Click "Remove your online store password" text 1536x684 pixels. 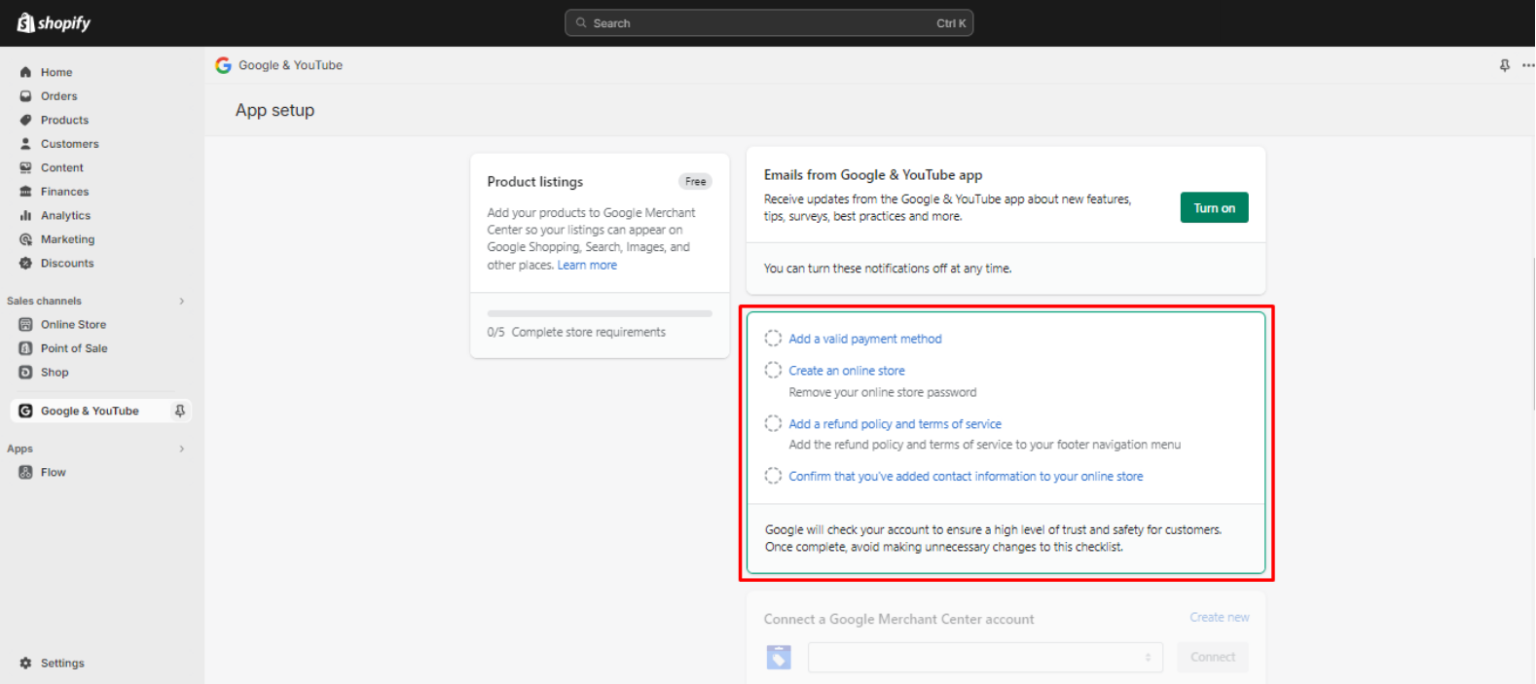pos(882,392)
